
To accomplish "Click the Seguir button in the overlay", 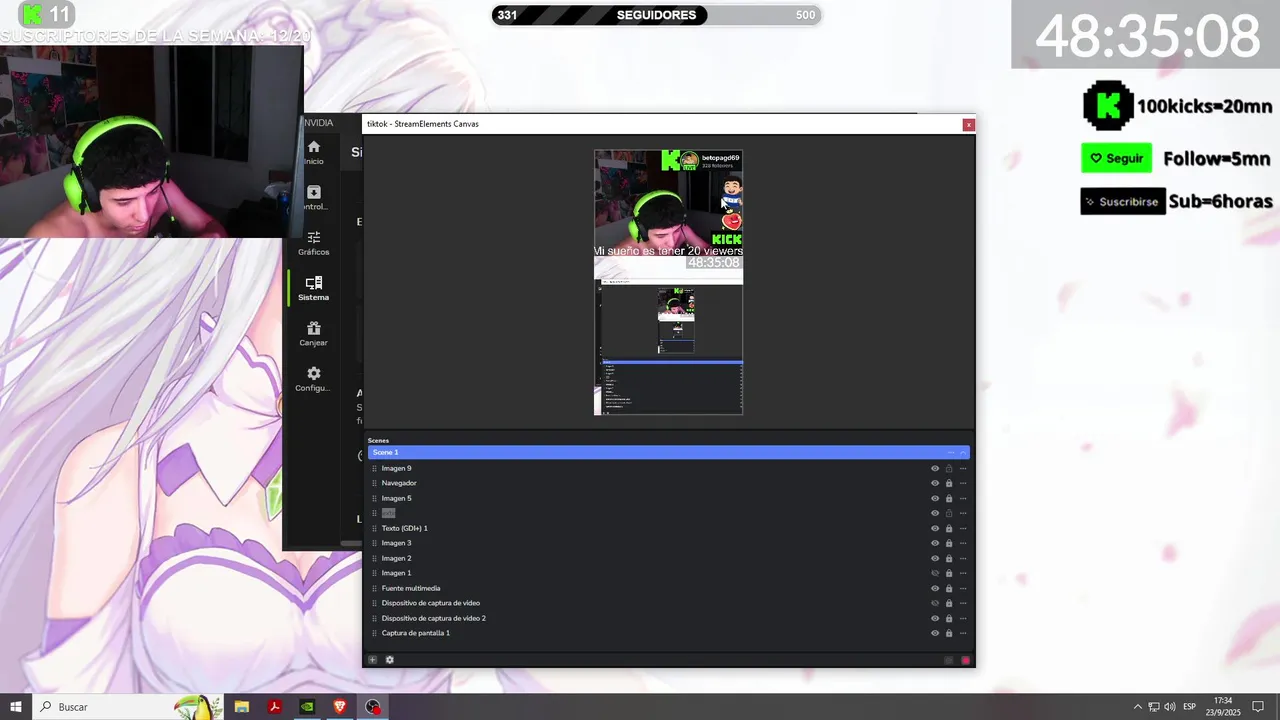I will (1116, 158).
